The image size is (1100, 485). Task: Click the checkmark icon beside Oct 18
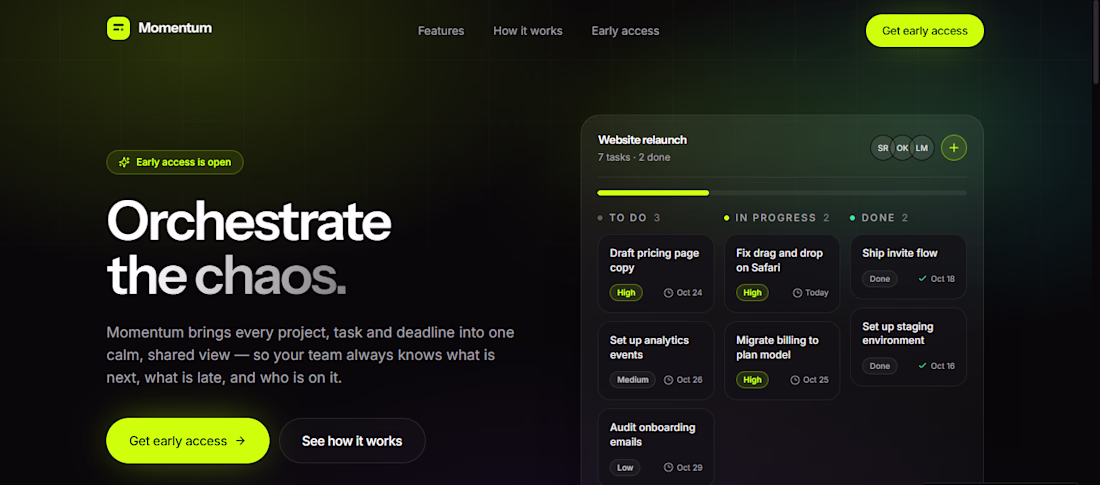[923, 279]
